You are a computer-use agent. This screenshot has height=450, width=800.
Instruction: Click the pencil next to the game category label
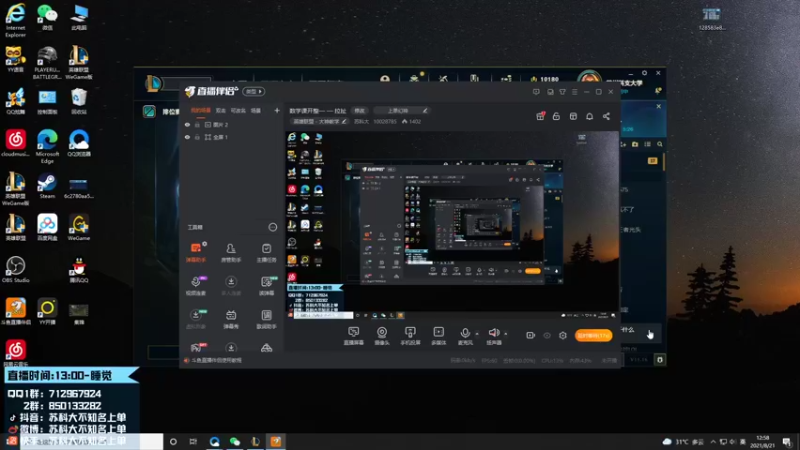click(344, 121)
